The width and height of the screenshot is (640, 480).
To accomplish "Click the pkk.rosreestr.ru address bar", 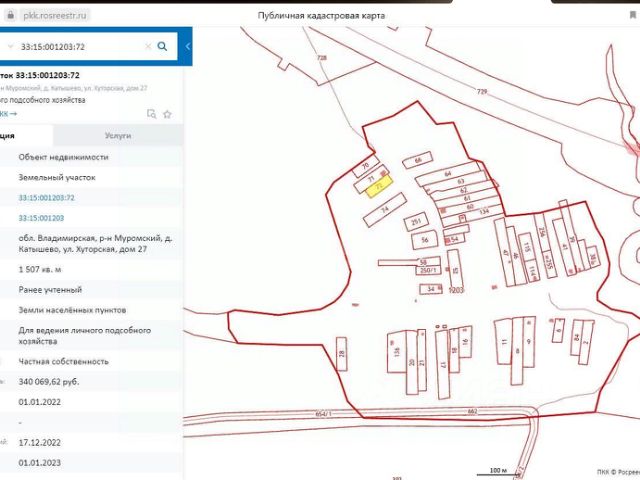I will point(55,15).
